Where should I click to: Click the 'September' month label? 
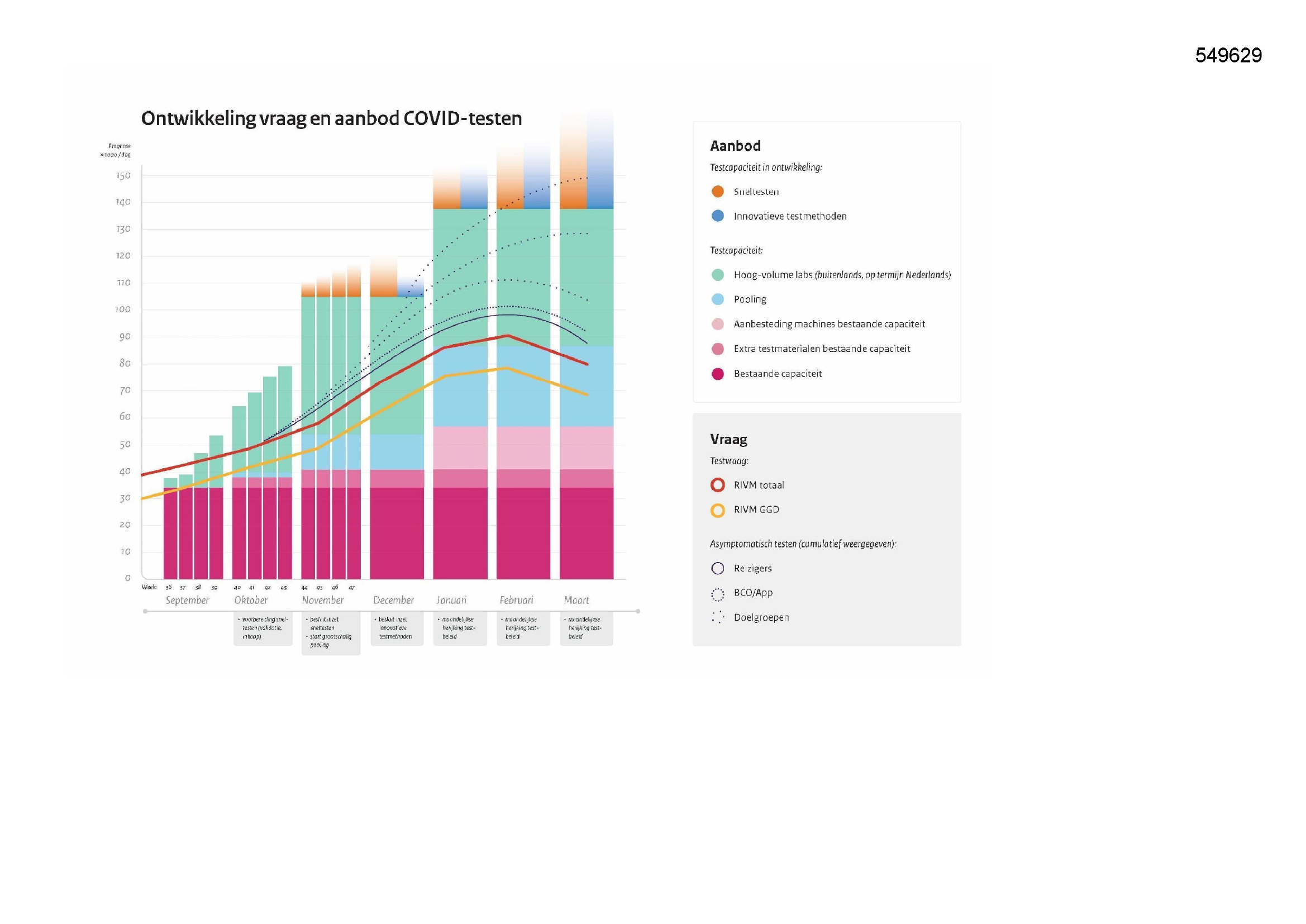coord(187,600)
